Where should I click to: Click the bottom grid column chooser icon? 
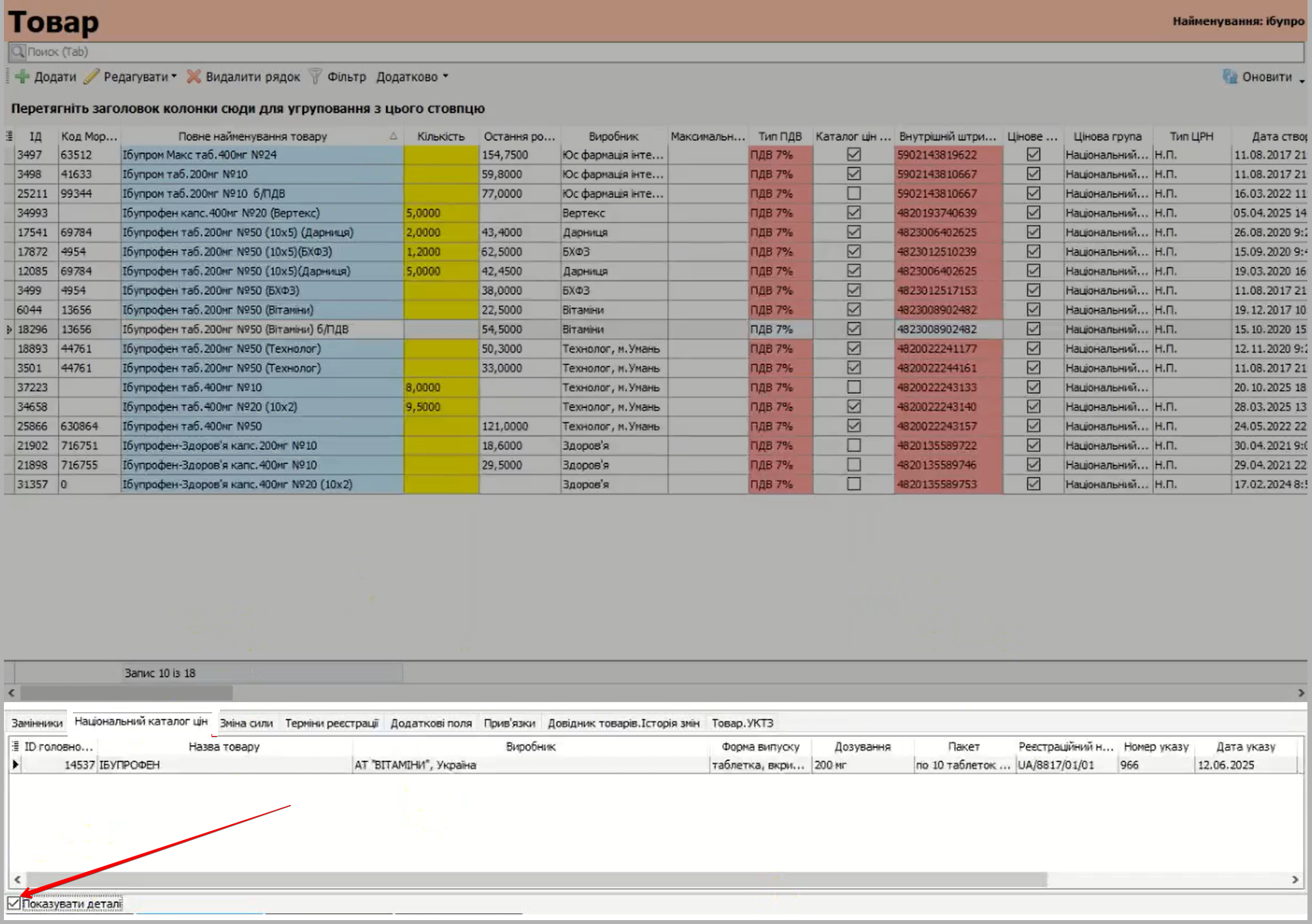pyautogui.click(x=16, y=746)
